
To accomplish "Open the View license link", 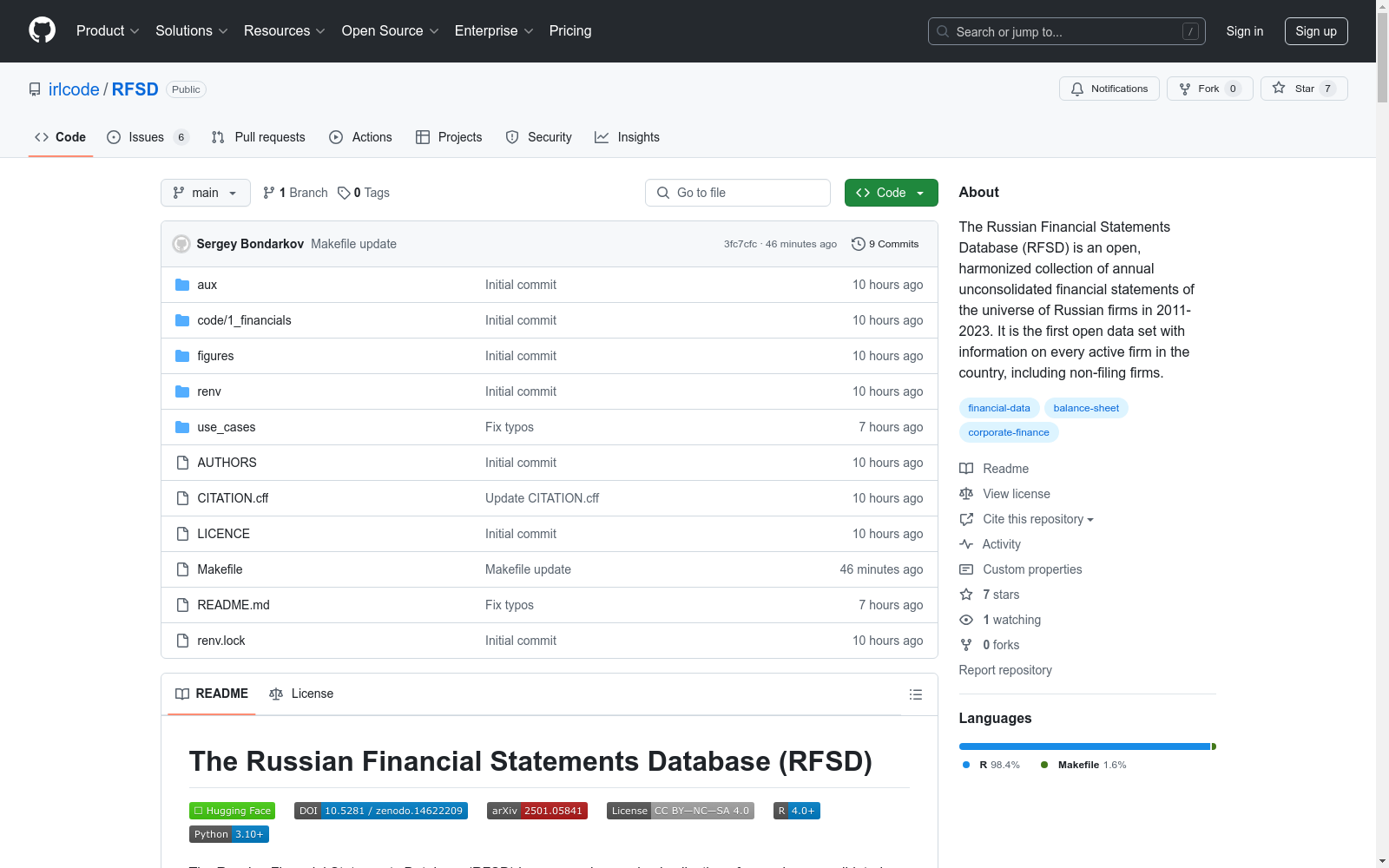I will click(1017, 494).
